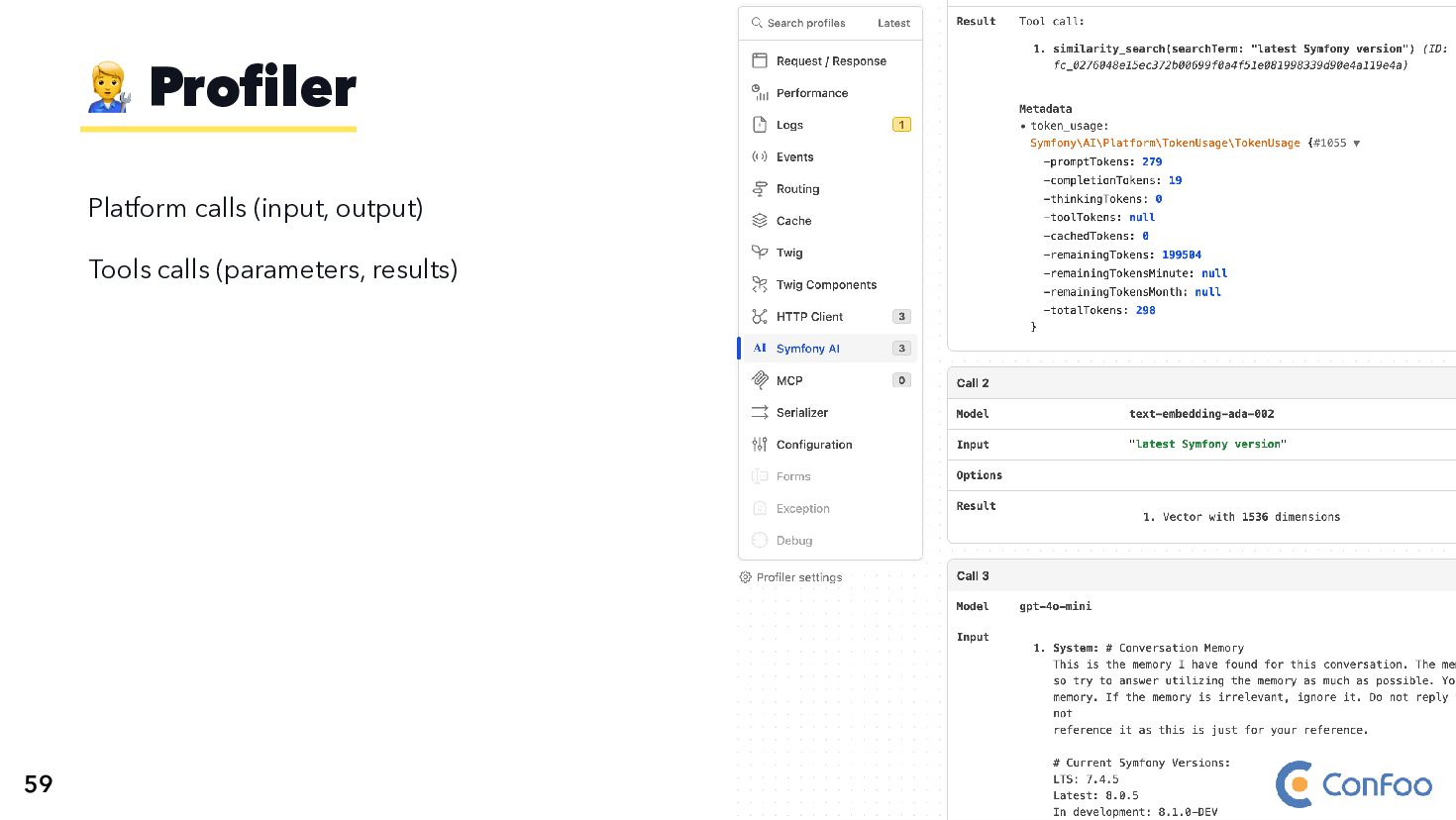
Task: Select the Symfony AI entry
Action: 830,348
